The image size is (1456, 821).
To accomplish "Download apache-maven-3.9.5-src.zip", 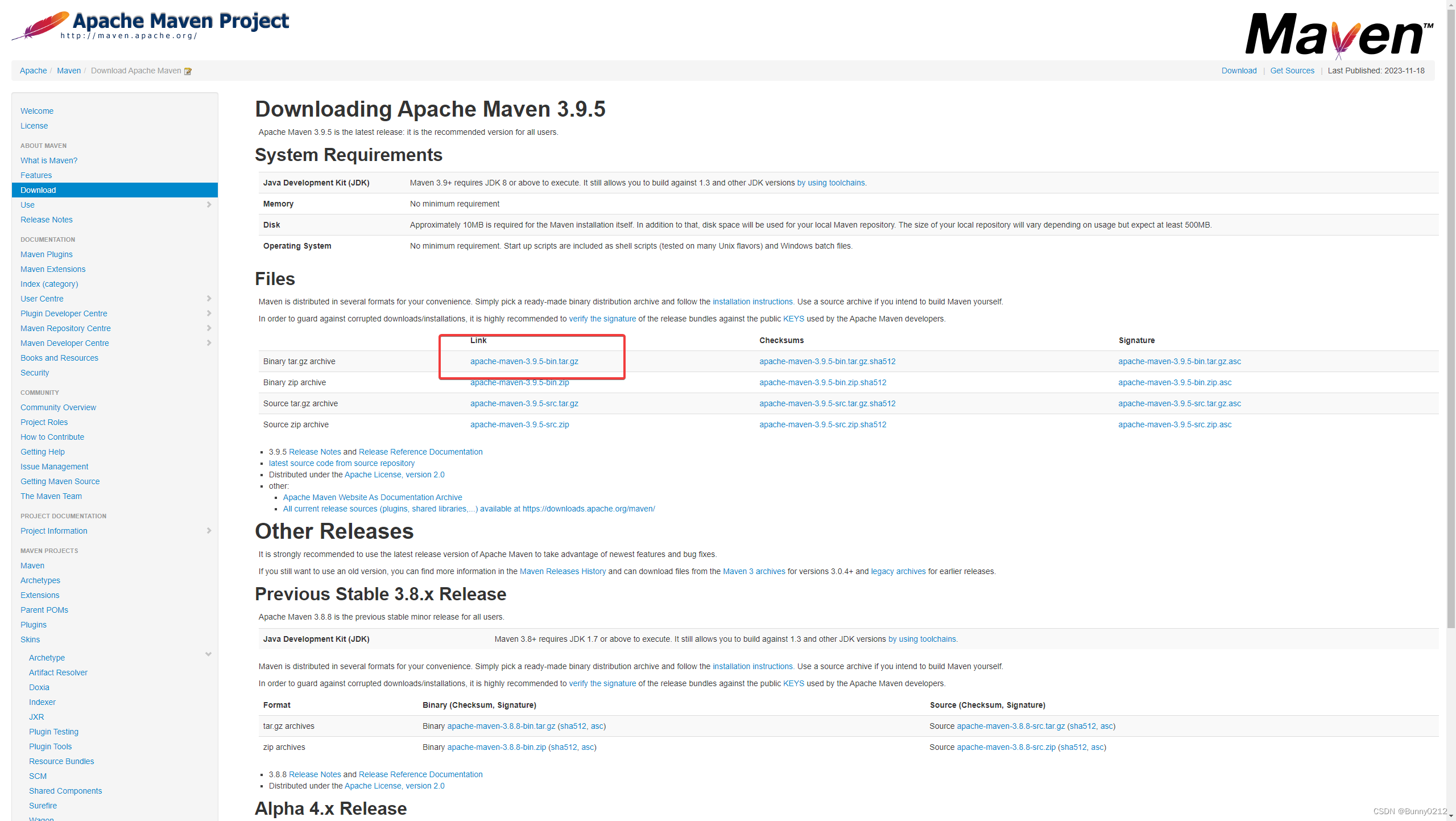I will (519, 424).
